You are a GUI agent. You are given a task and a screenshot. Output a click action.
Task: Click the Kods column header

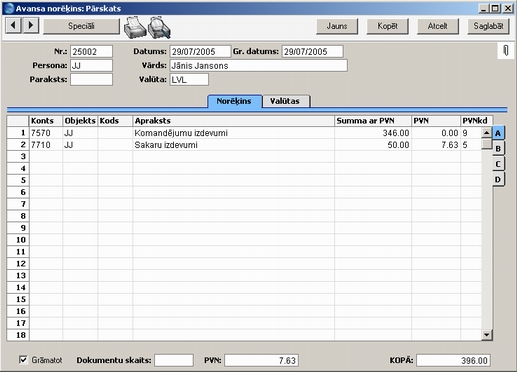click(x=115, y=121)
